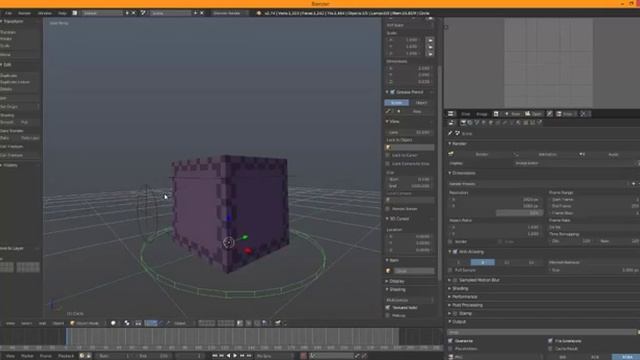The height and width of the screenshot is (360, 640).
Task: Open the File menu
Action: (8, 13)
